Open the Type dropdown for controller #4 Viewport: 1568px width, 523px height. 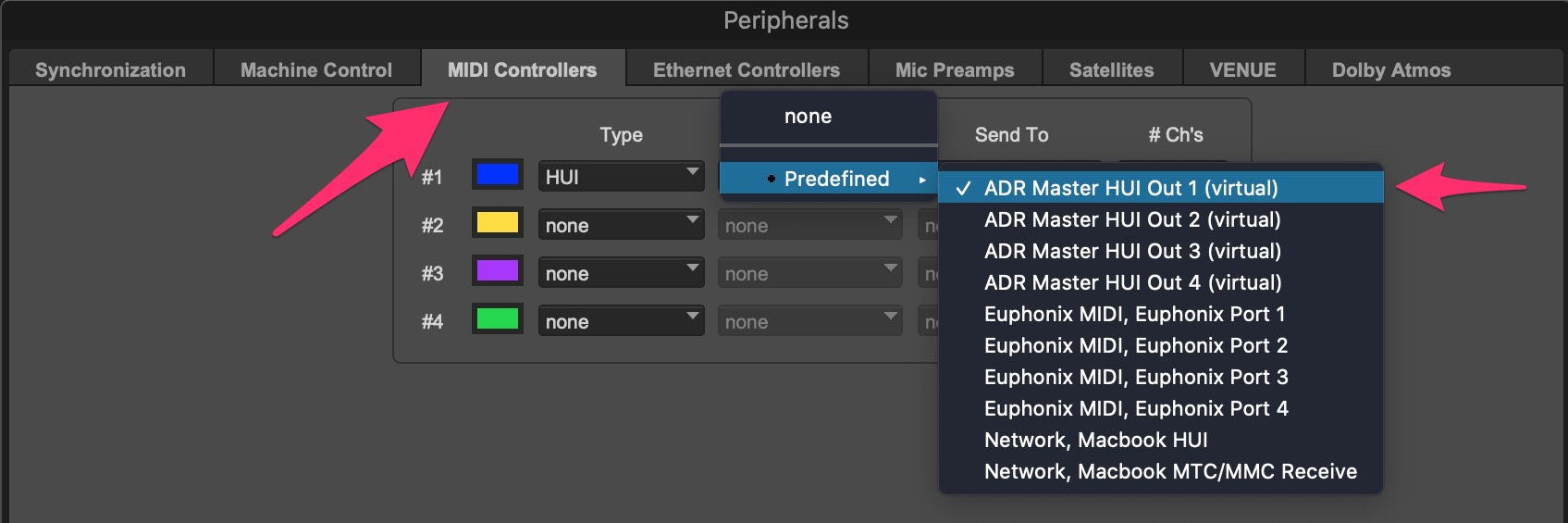point(621,321)
